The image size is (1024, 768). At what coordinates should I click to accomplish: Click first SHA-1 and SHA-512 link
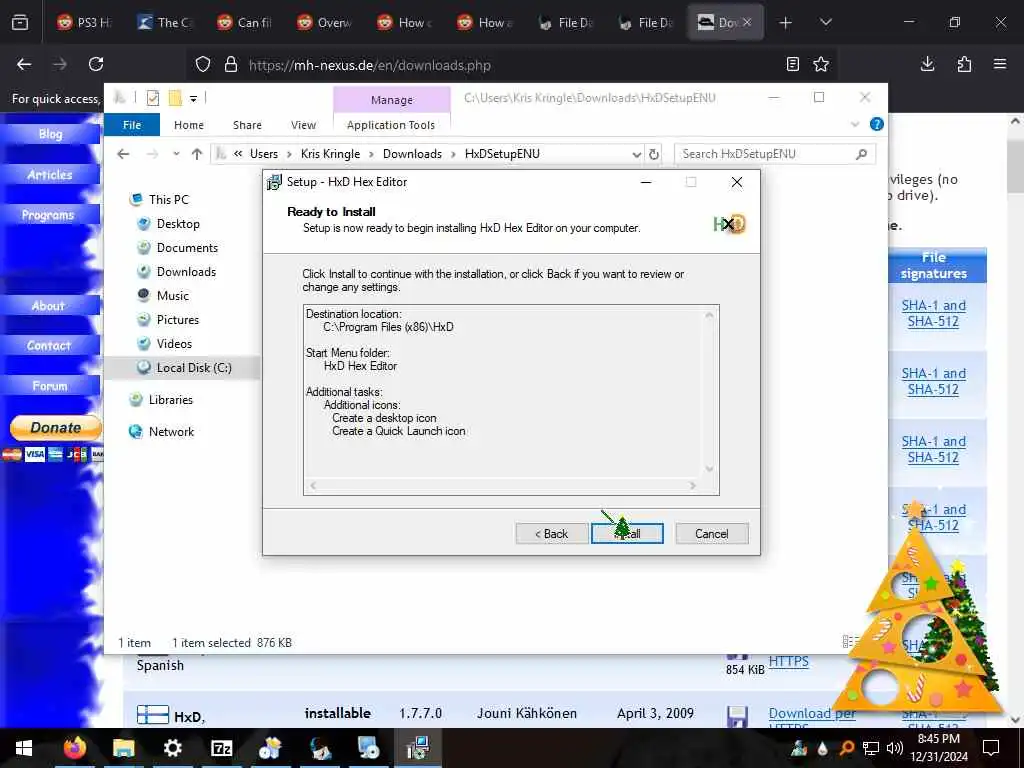(933, 313)
